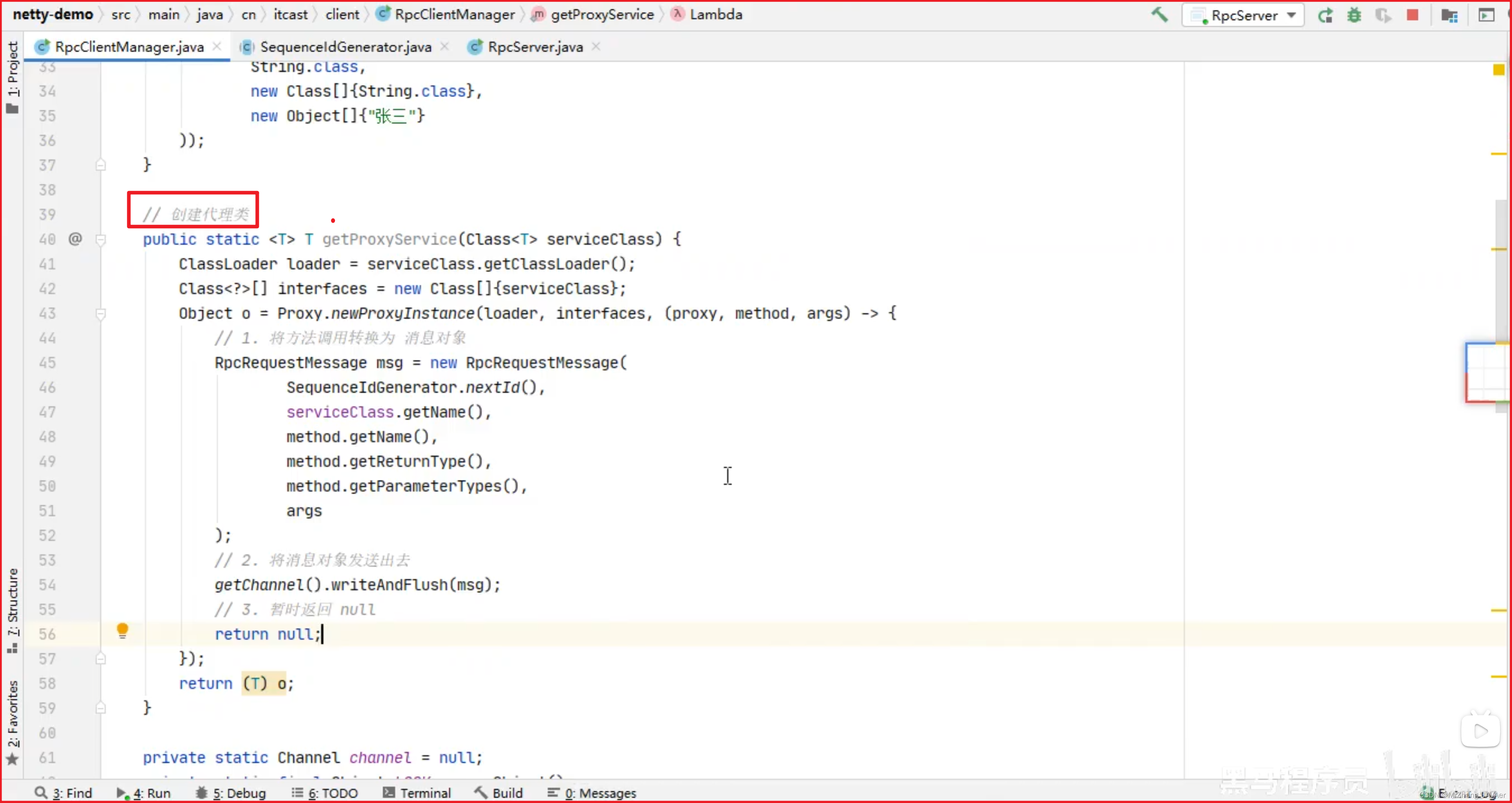Click the channel field declaration
The height and width of the screenshot is (803, 1512).
coord(313,758)
